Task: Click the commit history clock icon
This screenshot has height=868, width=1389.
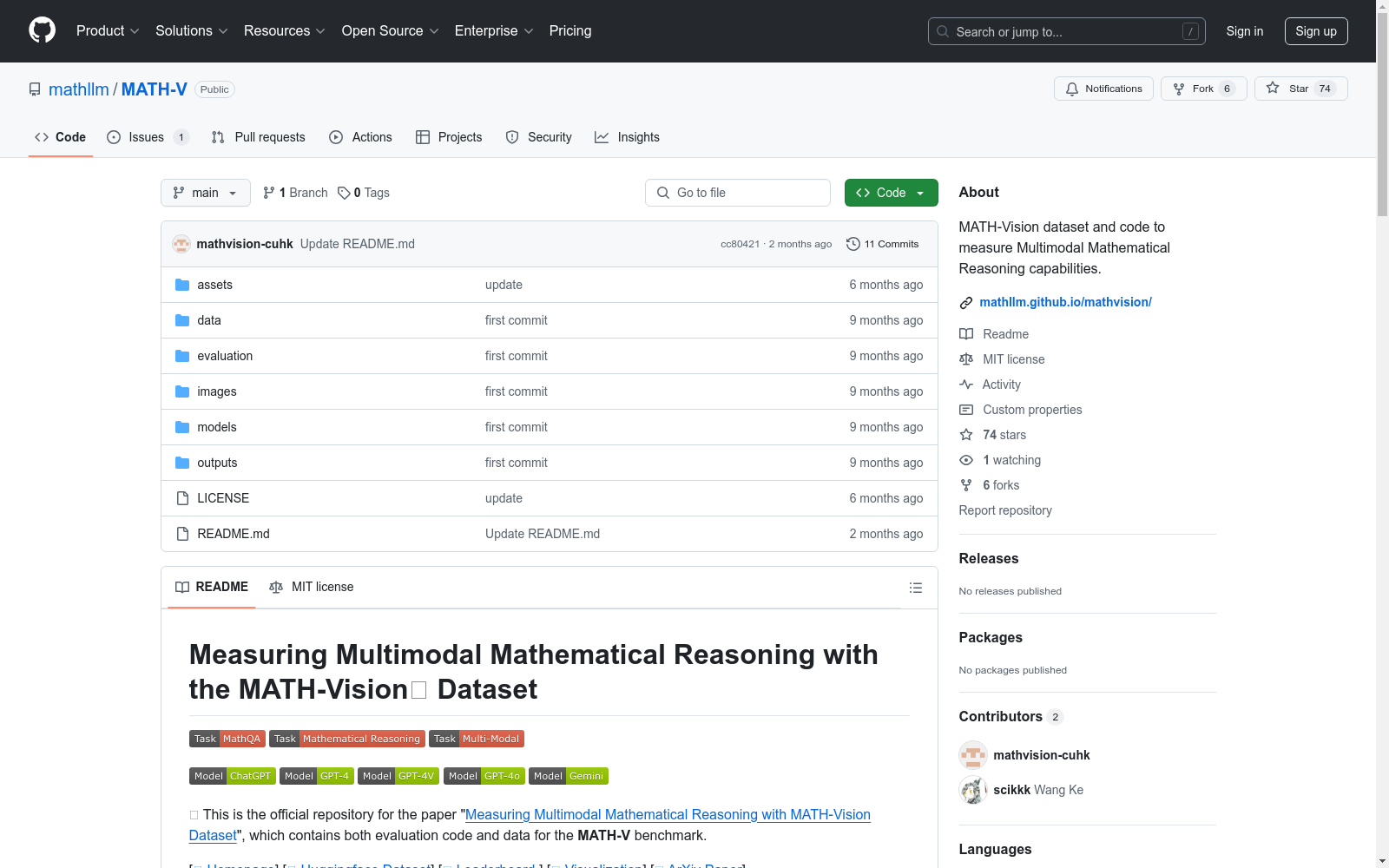Action: pos(852,244)
